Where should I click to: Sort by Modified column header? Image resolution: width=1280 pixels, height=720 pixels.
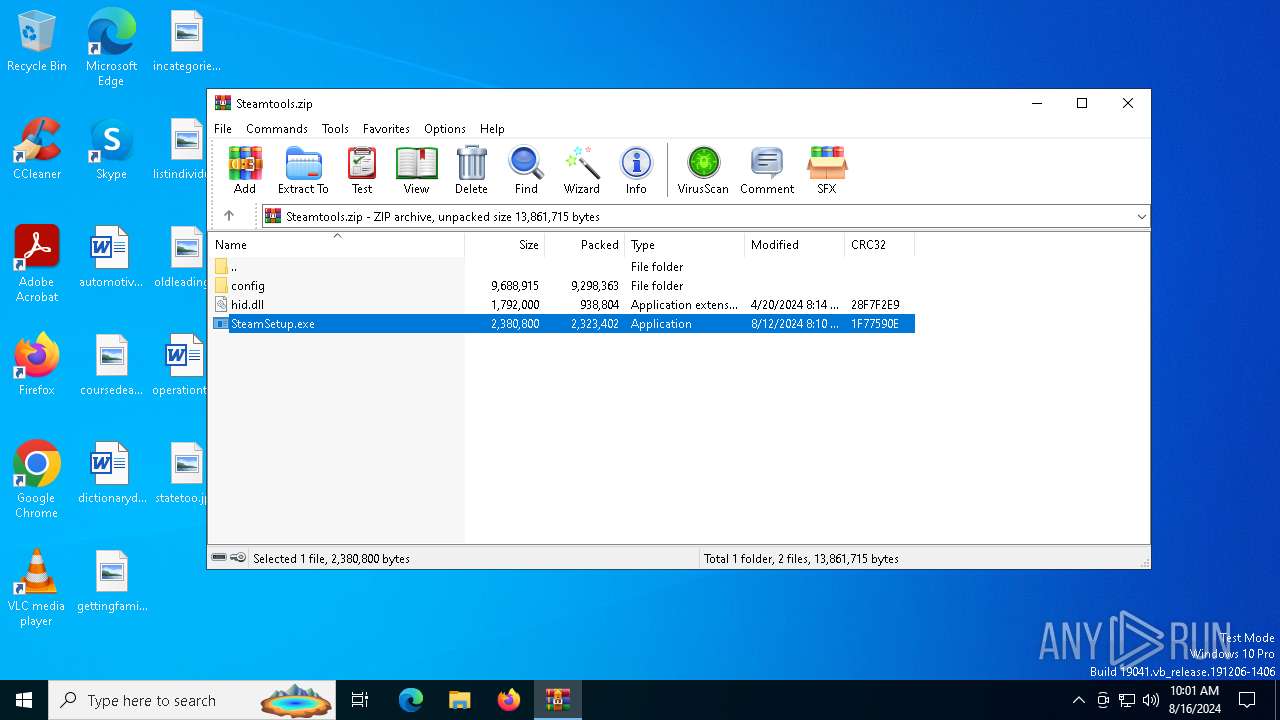pos(794,245)
